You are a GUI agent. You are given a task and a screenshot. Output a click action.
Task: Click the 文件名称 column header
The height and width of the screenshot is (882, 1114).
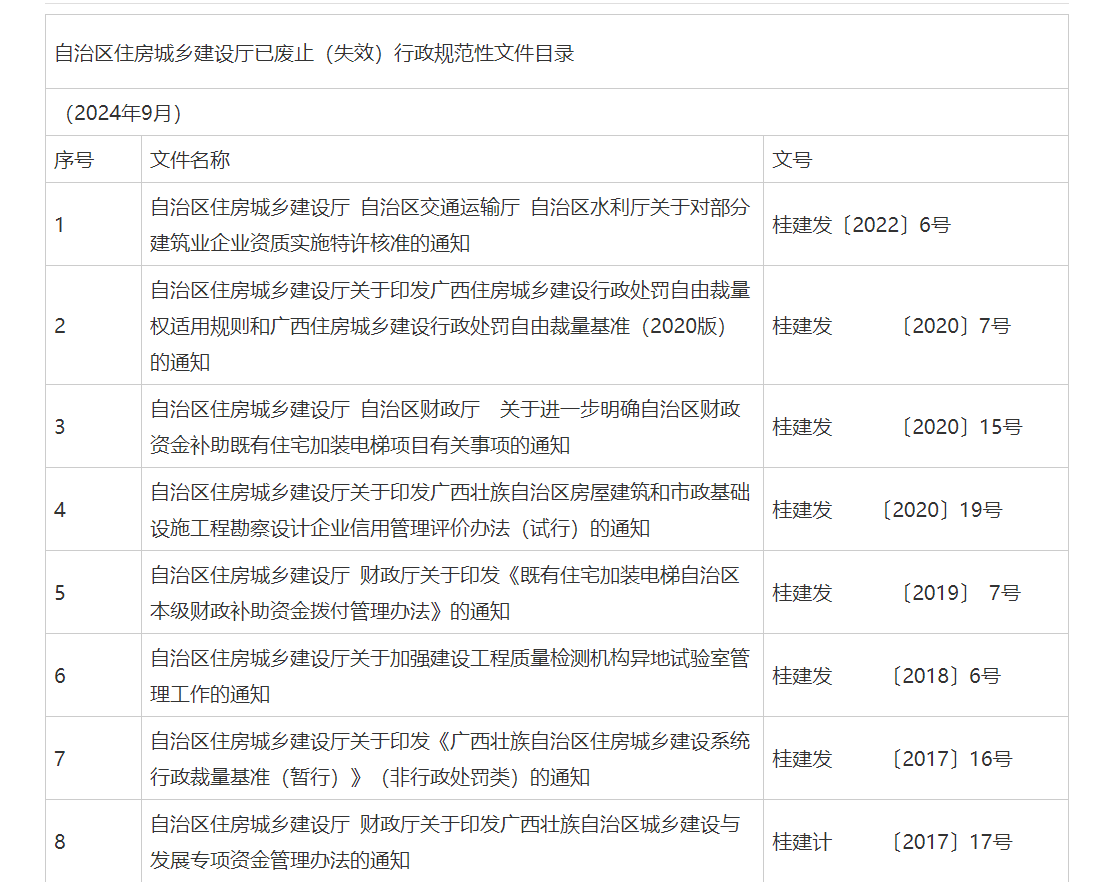(190, 160)
